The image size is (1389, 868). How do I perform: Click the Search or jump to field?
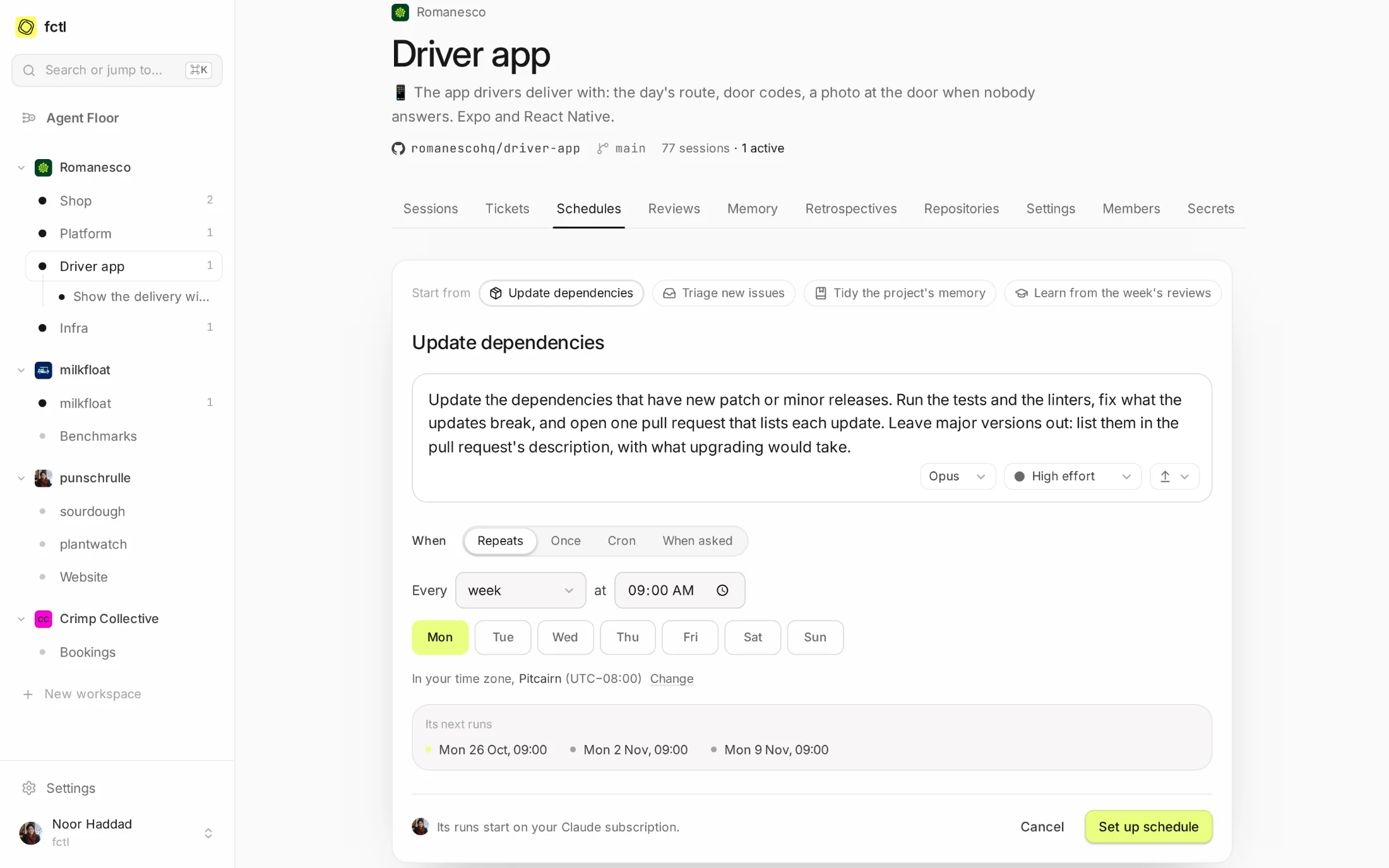(x=117, y=70)
